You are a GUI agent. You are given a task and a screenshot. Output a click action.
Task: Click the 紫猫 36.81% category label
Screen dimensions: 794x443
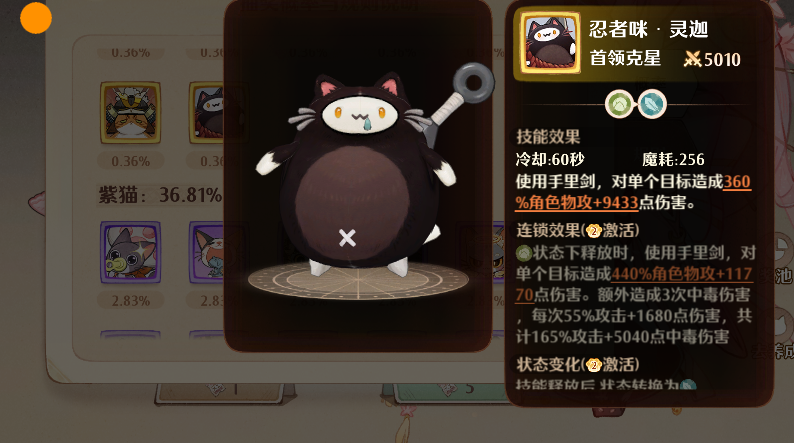pos(160,194)
